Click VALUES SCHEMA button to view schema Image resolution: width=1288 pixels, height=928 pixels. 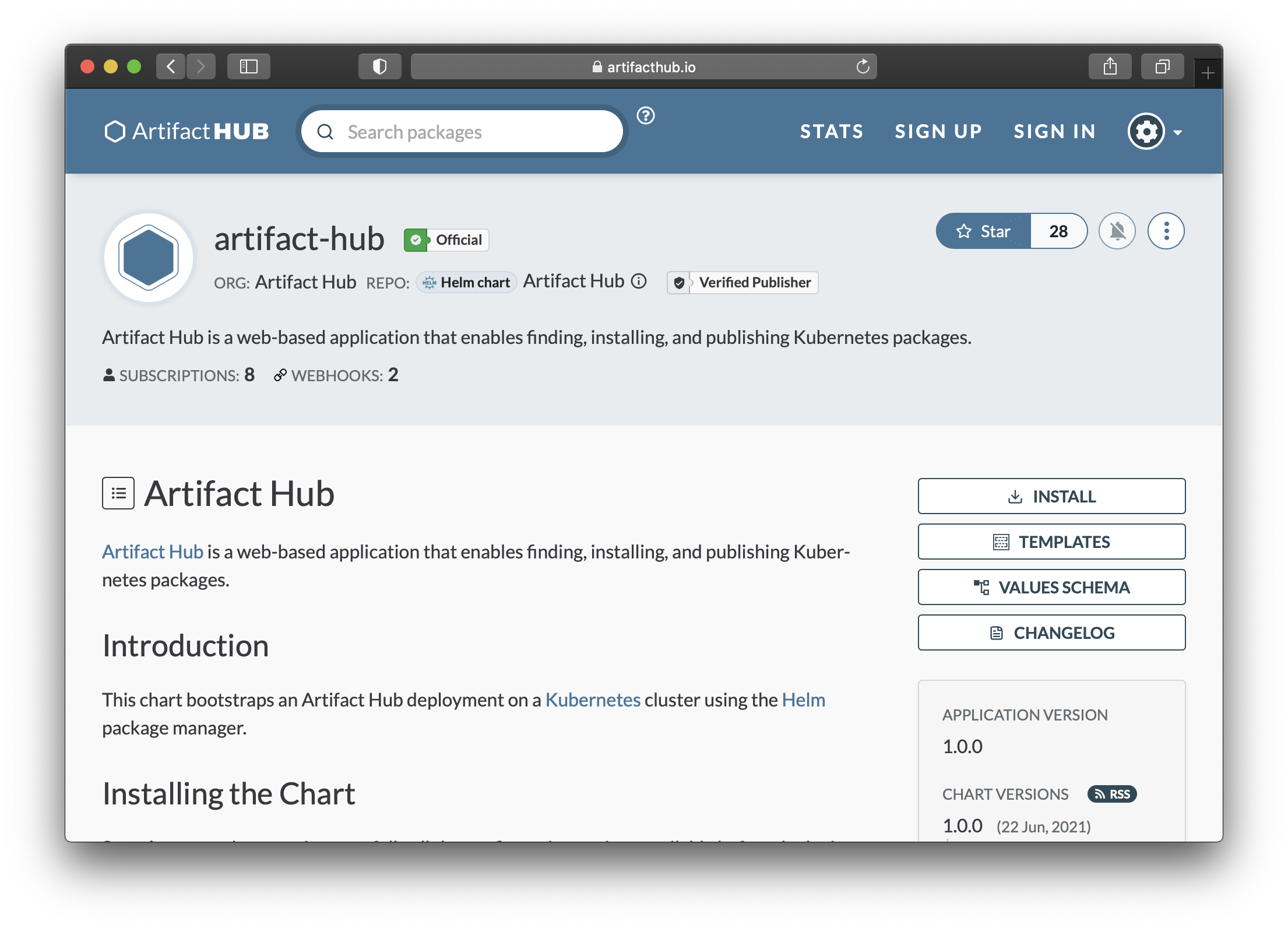[1050, 587]
